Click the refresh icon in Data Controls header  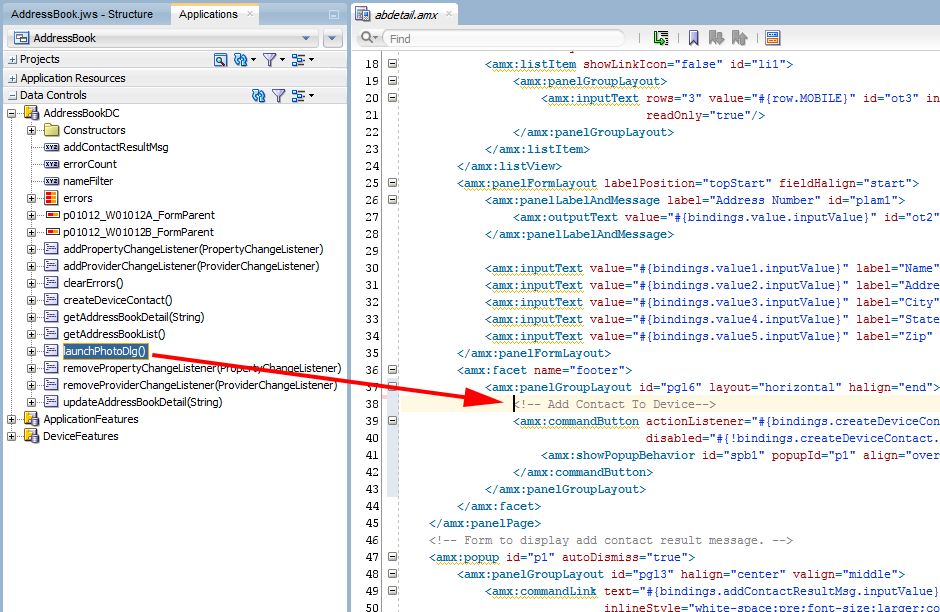click(x=259, y=95)
